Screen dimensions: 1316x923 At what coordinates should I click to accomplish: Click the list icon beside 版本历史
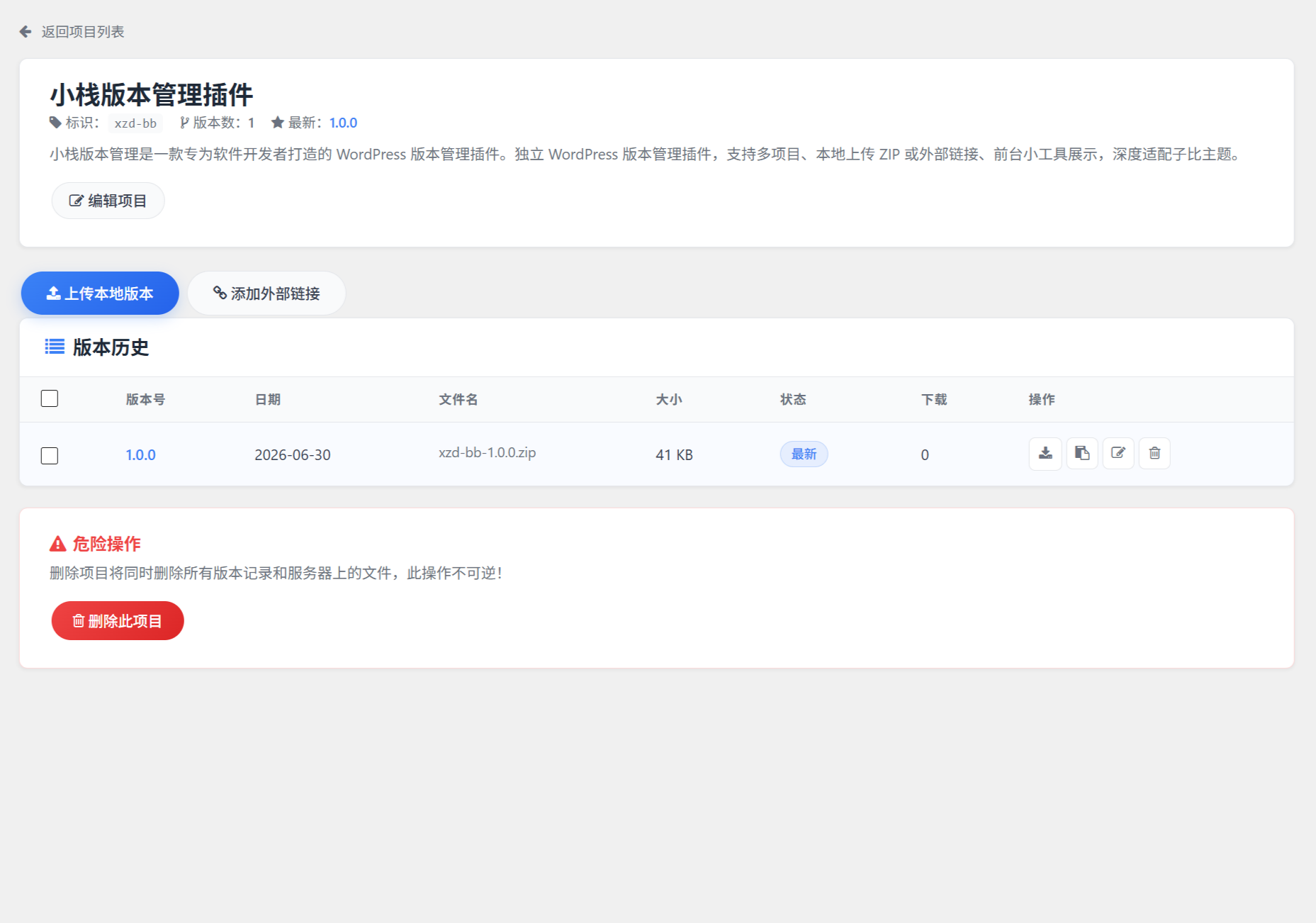coord(55,347)
